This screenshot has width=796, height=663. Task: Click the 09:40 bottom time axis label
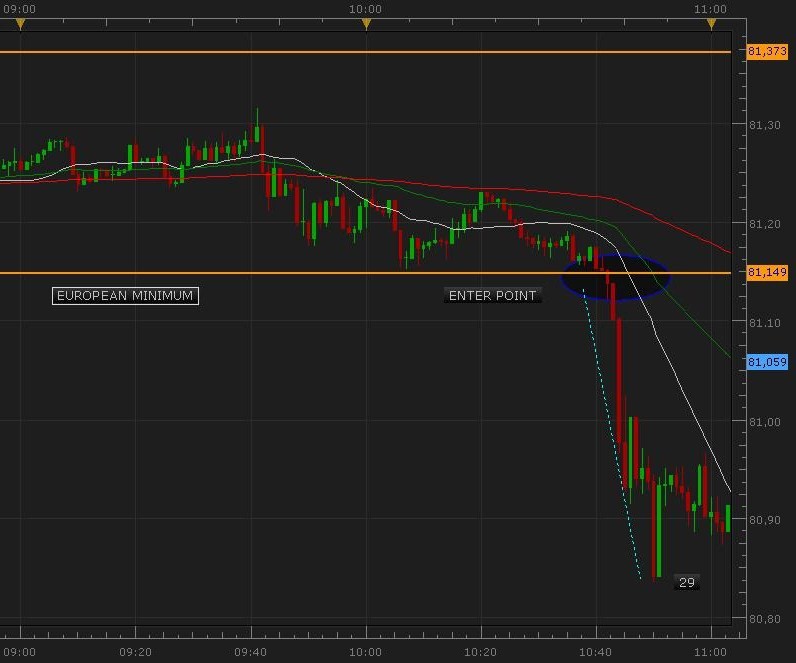pos(251,652)
